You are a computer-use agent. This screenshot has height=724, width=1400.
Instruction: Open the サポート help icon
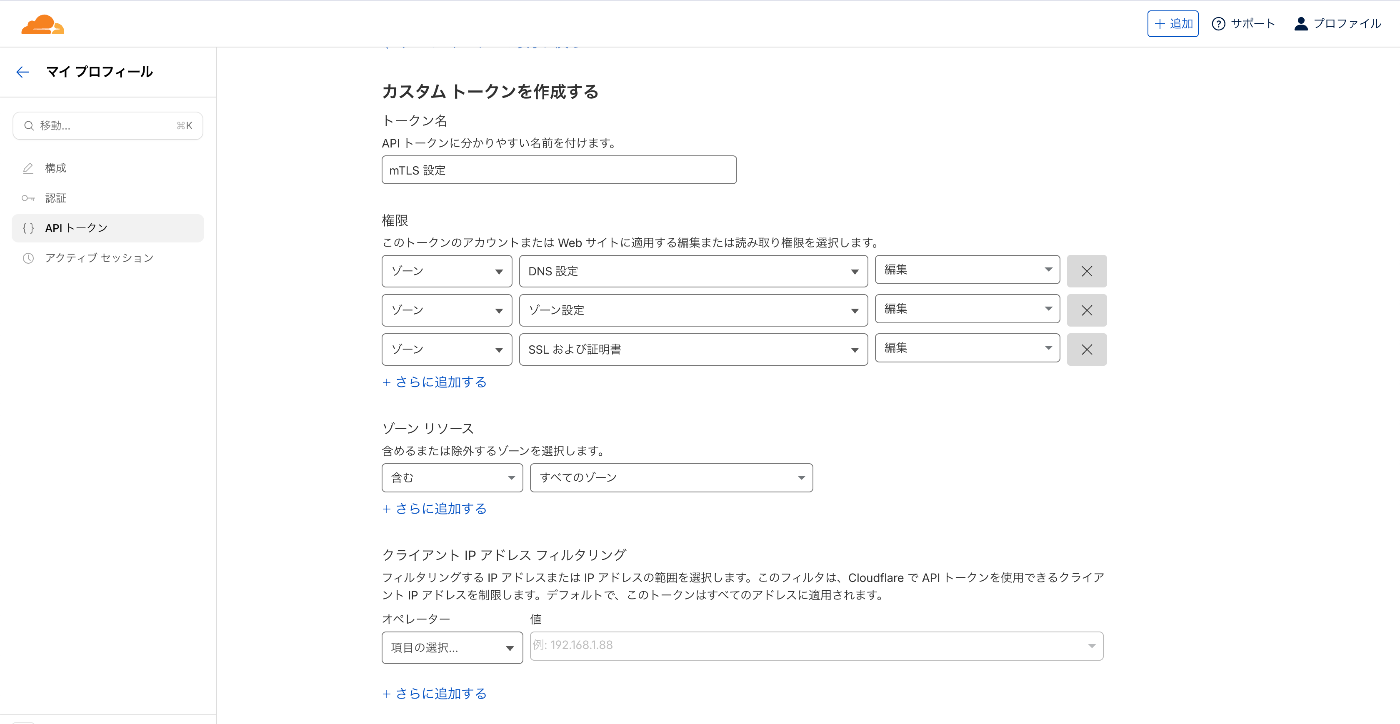pos(1218,24)
